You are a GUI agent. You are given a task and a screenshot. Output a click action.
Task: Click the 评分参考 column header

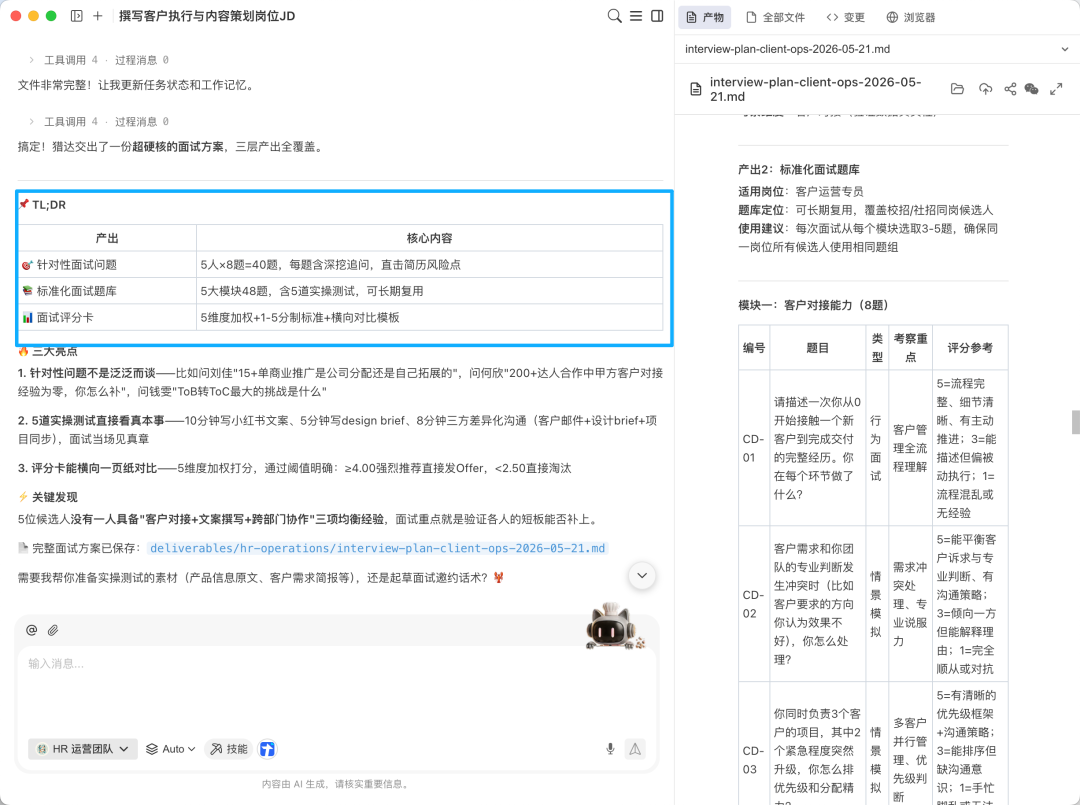tap(970, 348)
